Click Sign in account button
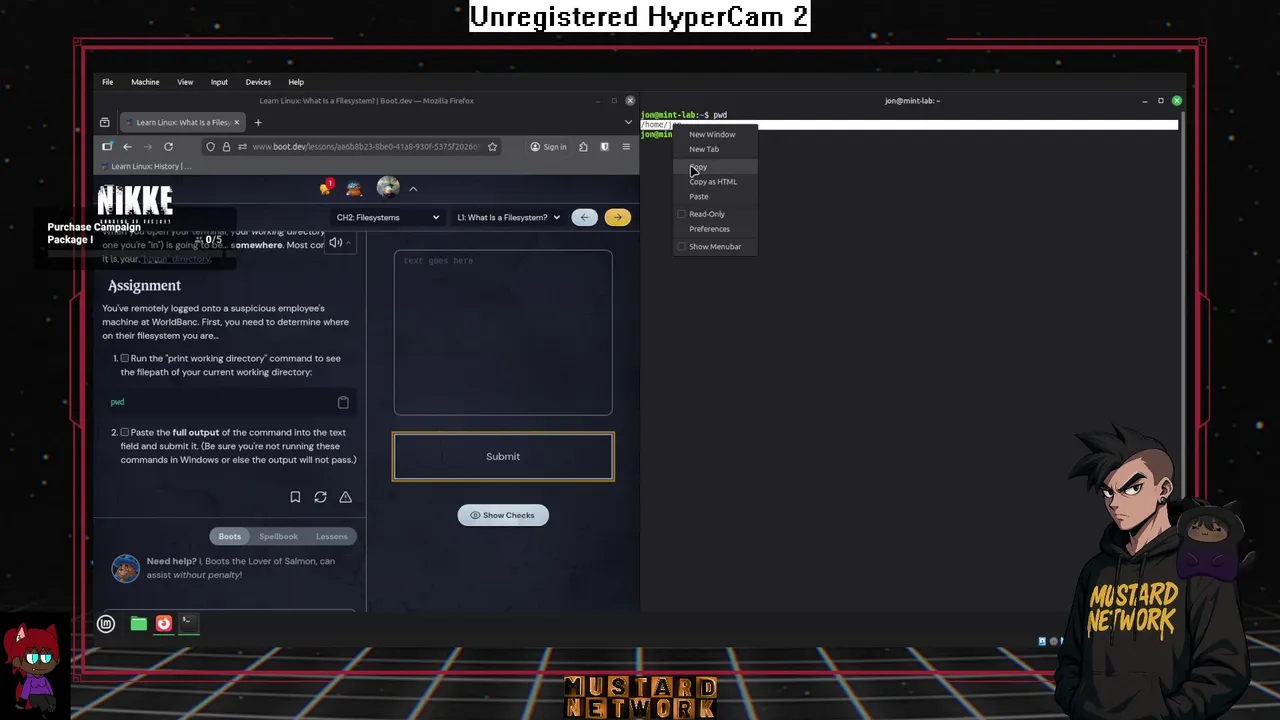 coord(548,147)
